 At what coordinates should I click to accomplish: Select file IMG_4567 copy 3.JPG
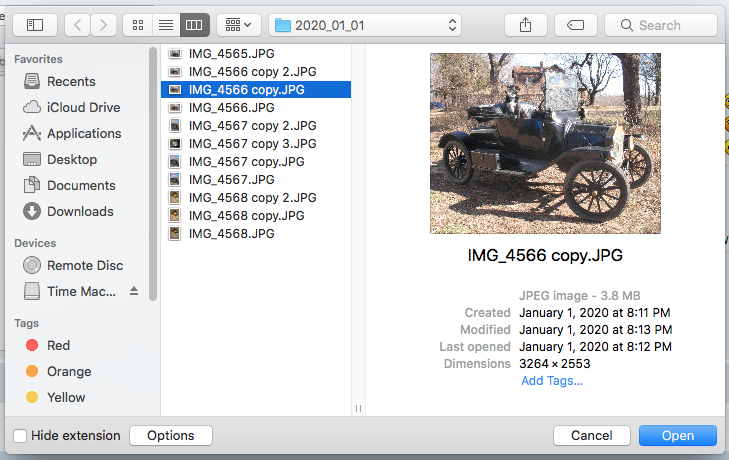pyautogui.click(x=252, y=143)
